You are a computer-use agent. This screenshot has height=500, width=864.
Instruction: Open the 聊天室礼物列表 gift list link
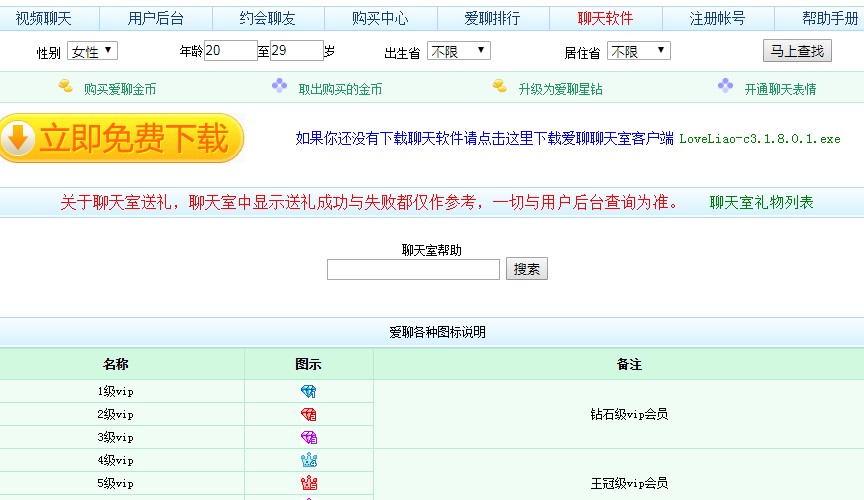click(762, 202)
